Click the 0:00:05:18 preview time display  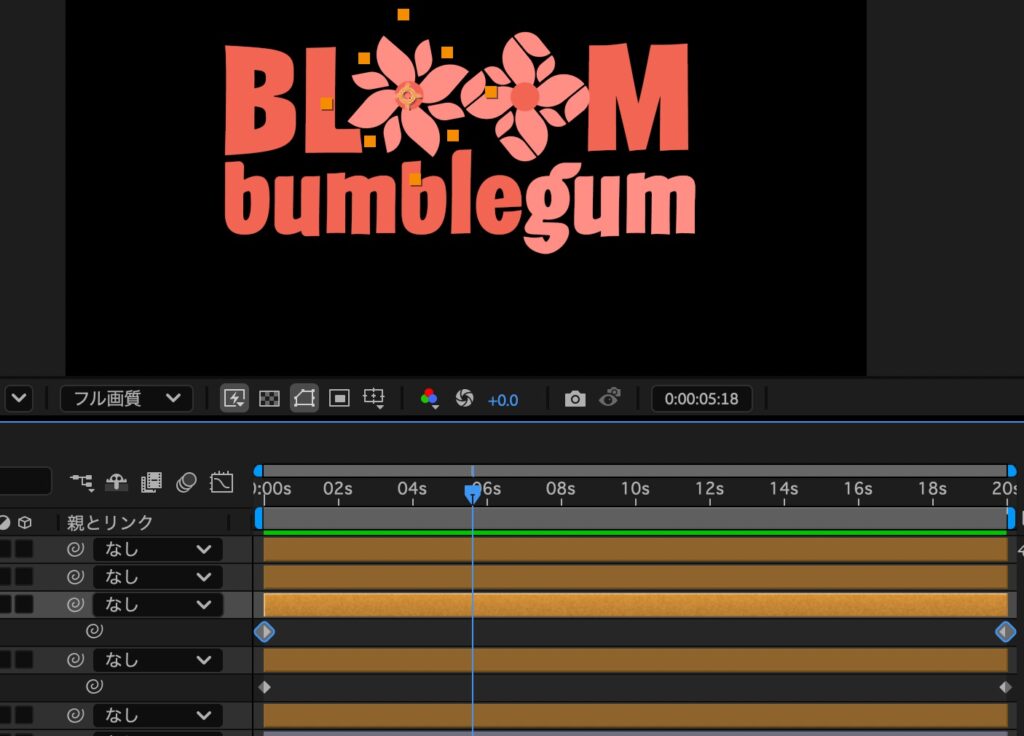tap(702, 399)
